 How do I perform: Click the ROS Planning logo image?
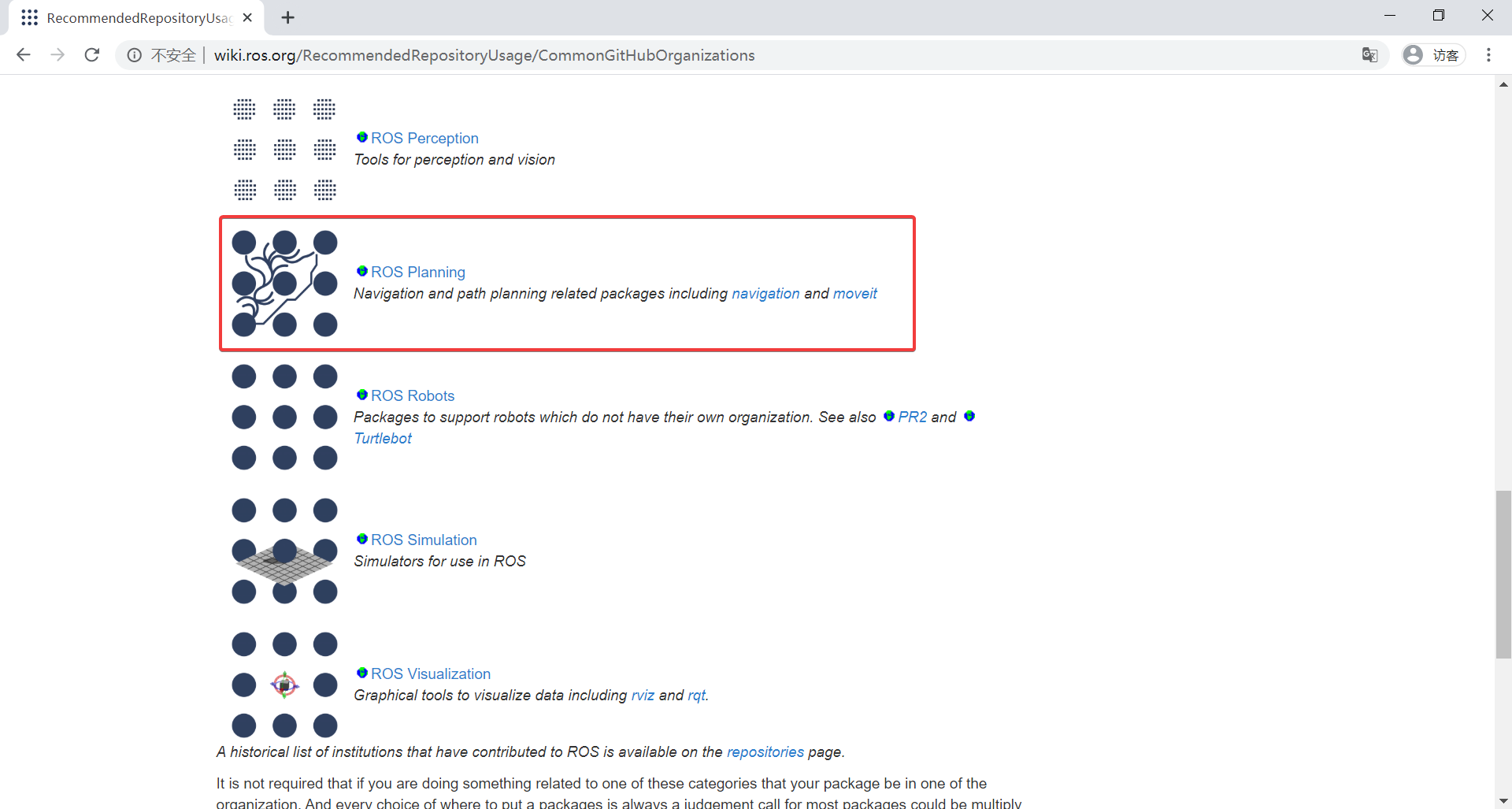284,283
